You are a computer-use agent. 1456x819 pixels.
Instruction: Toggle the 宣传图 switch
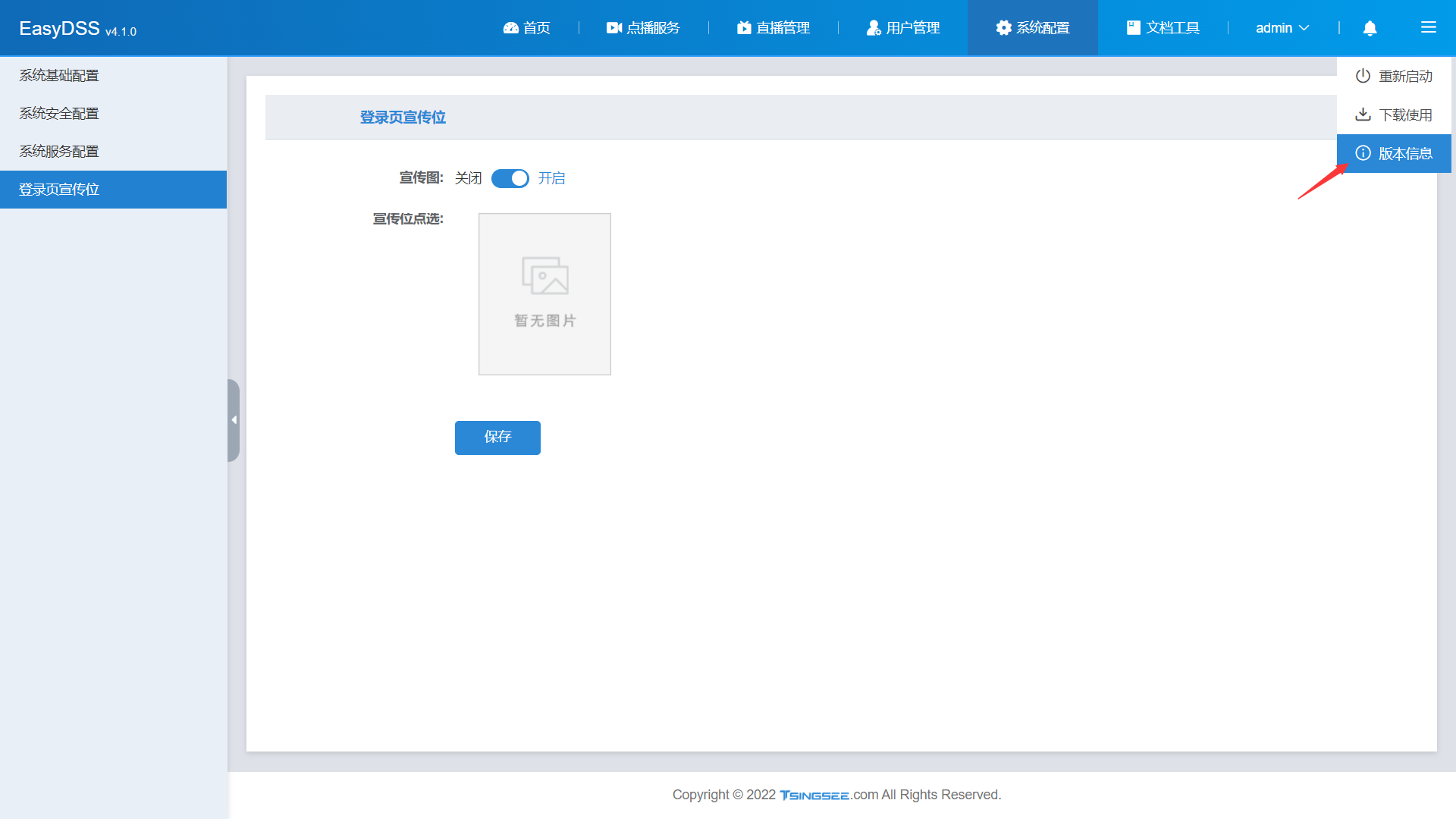510,178
